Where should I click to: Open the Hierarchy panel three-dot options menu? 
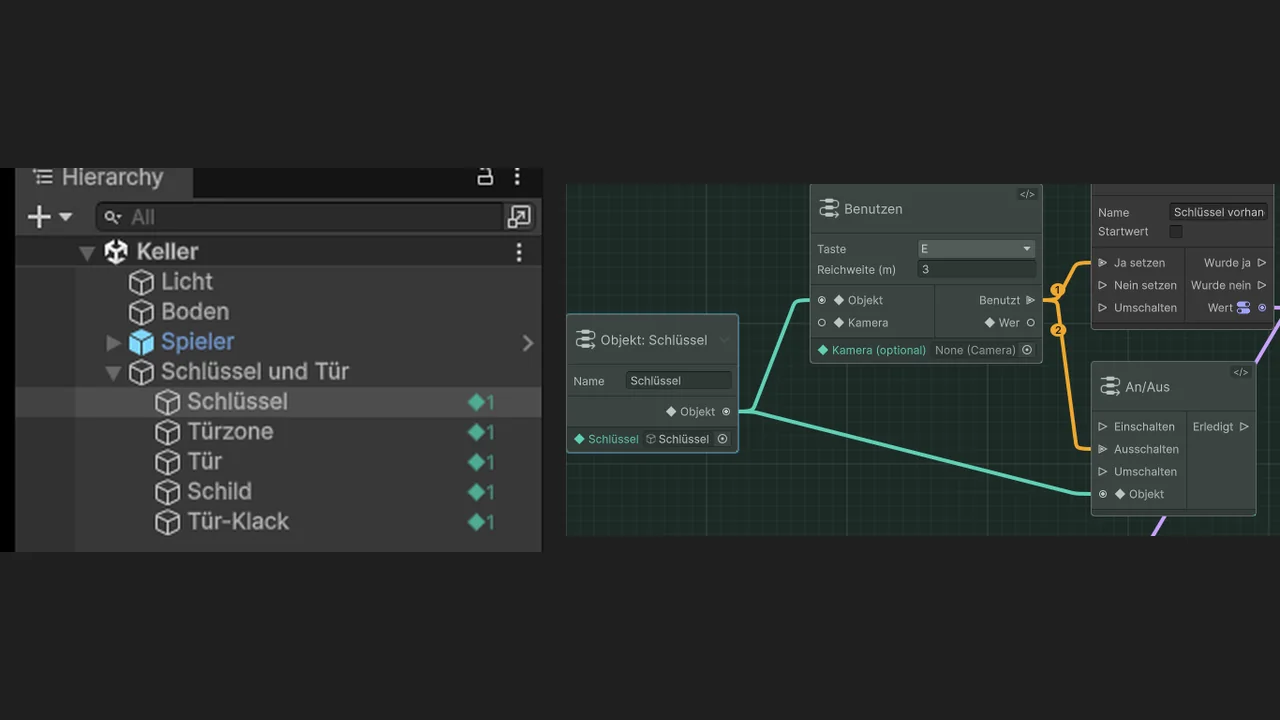click(x=517, y=177)
